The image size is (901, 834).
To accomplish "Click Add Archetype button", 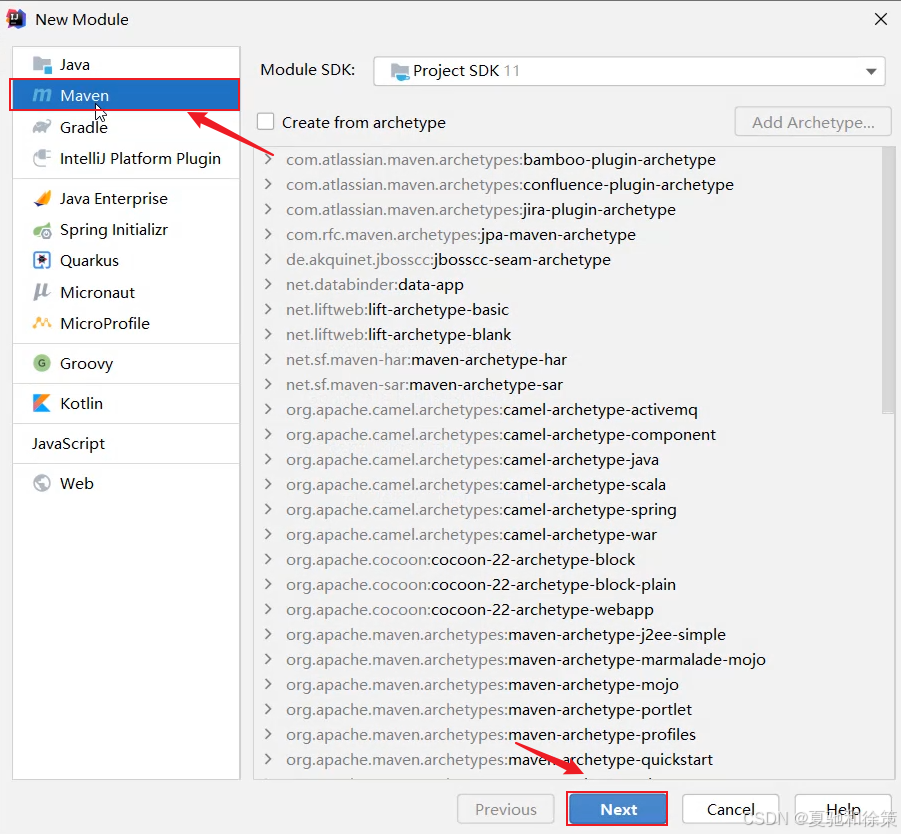I will pyautogui.click(x=813, y=122).
